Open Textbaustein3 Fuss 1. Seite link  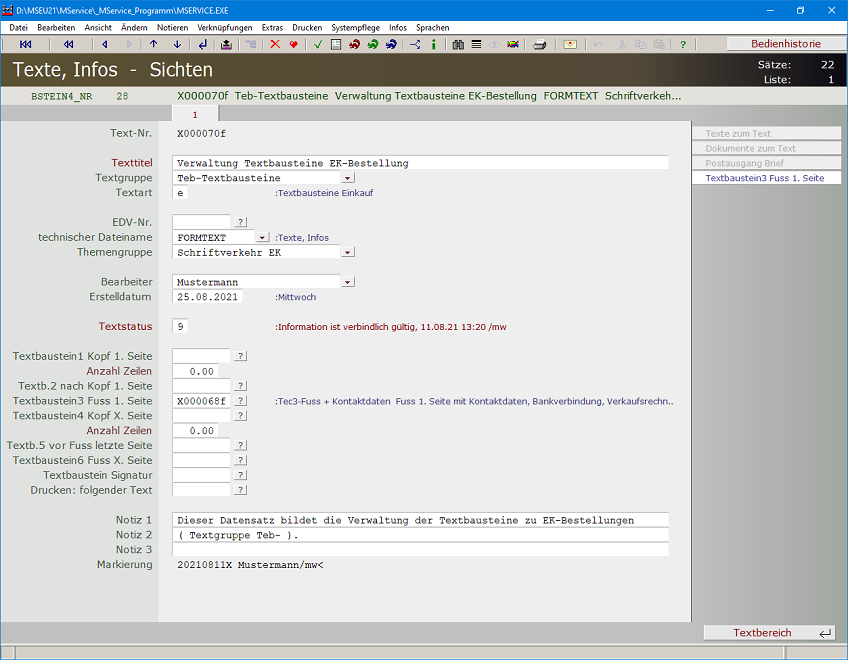[766, 178]
